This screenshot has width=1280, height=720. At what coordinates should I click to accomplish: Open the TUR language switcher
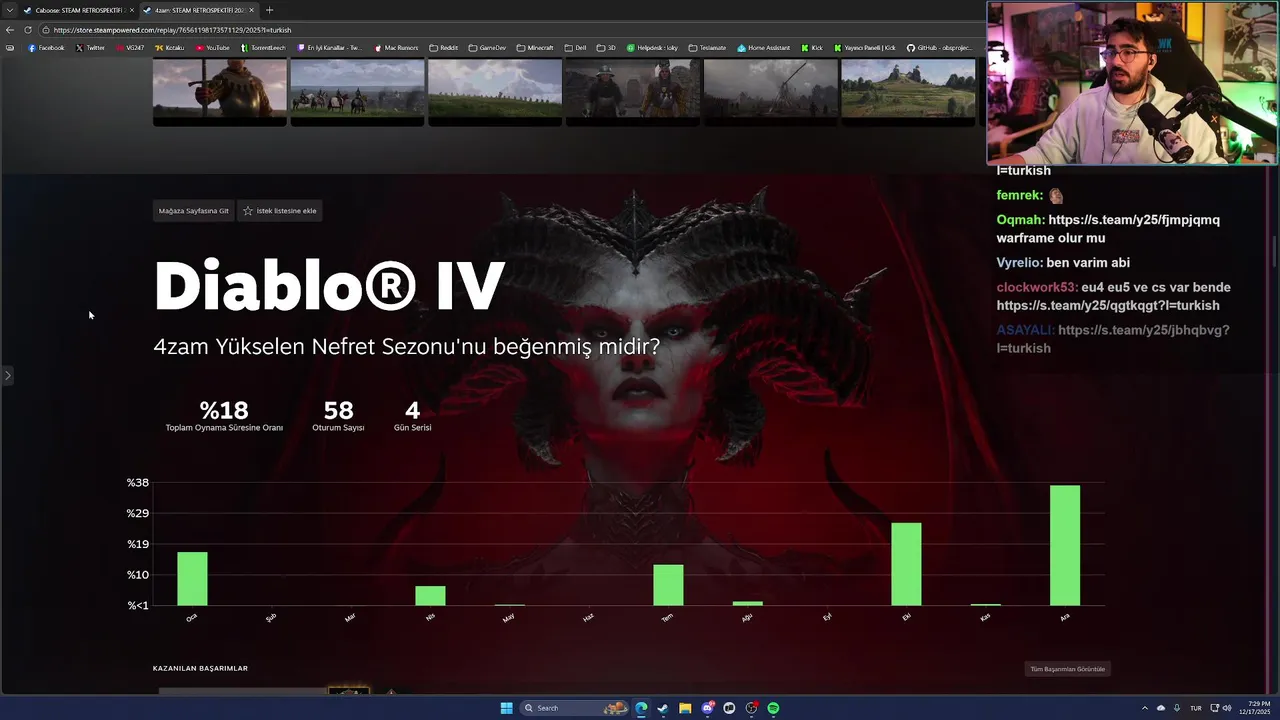(1195, 708)
